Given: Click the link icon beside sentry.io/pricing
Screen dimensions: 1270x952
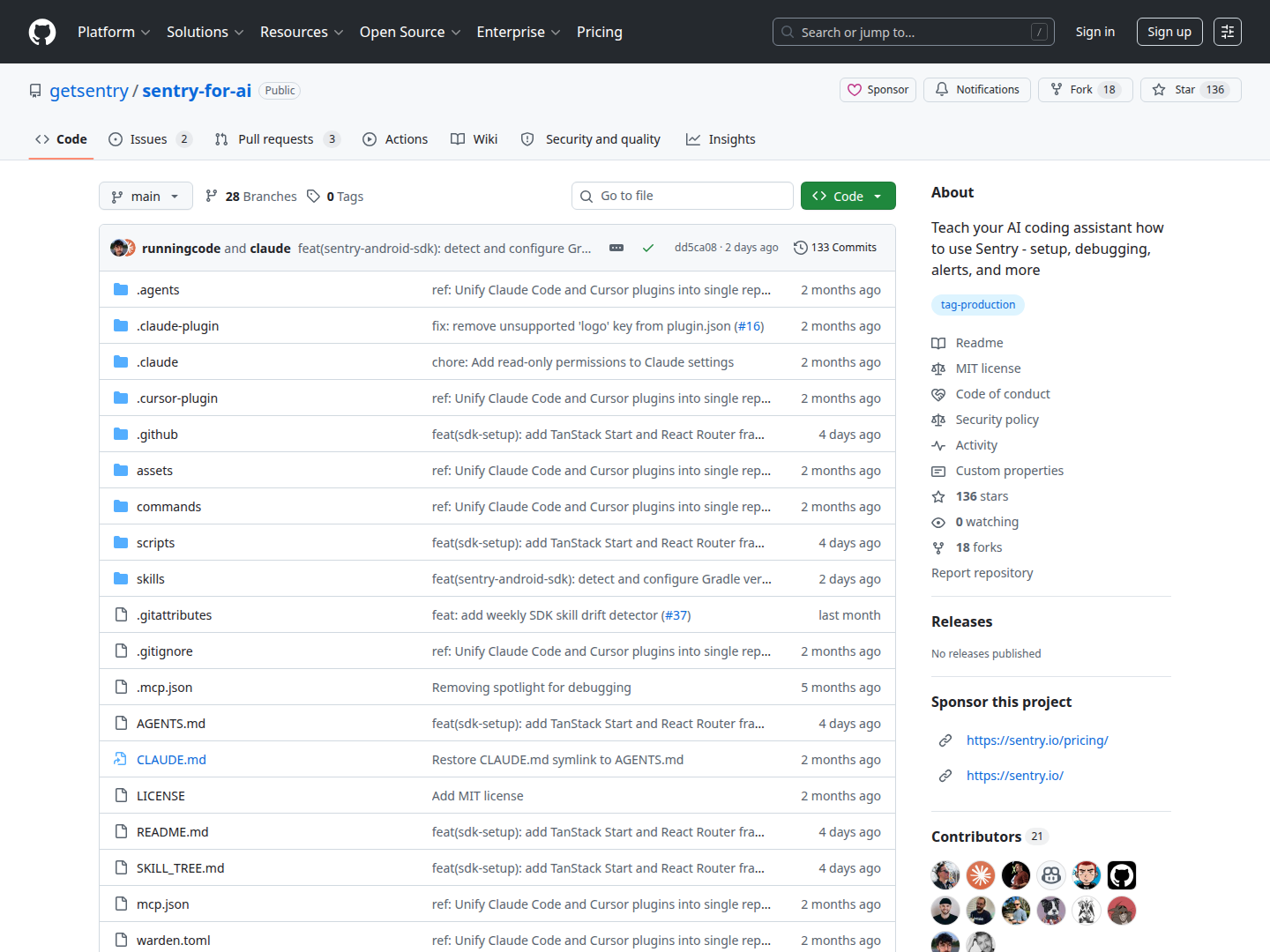Looking at the screenshot, I should (945, 740).
